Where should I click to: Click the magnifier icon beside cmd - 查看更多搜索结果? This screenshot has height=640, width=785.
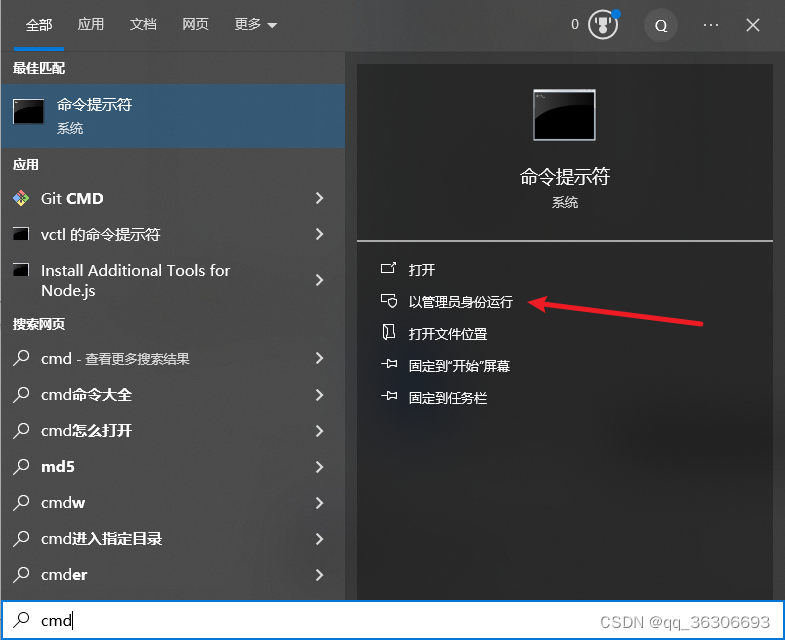[21, 358]
